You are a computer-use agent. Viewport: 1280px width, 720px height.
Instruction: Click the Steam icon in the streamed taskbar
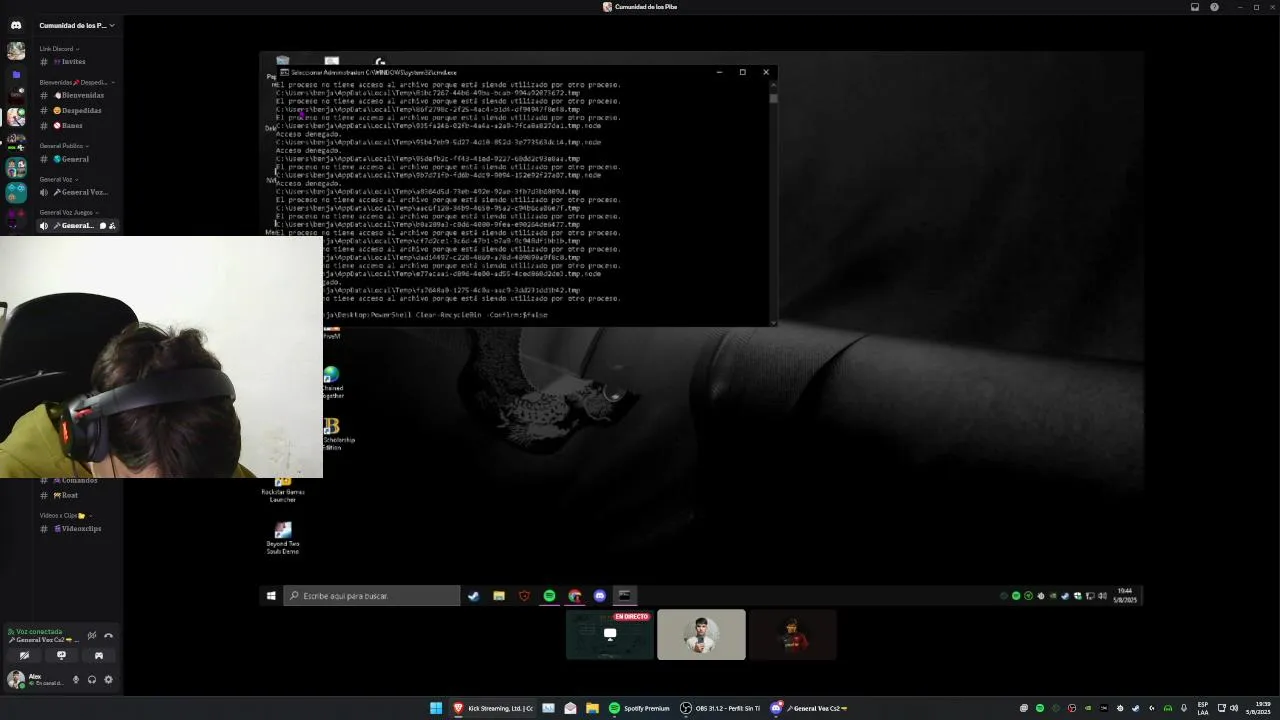[x=473, y=596]
